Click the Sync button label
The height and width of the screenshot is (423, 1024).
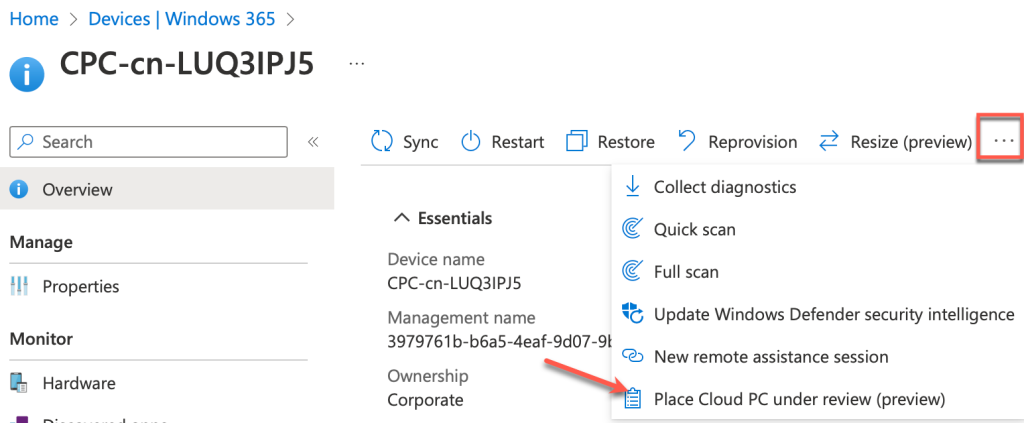click(421, 142)
